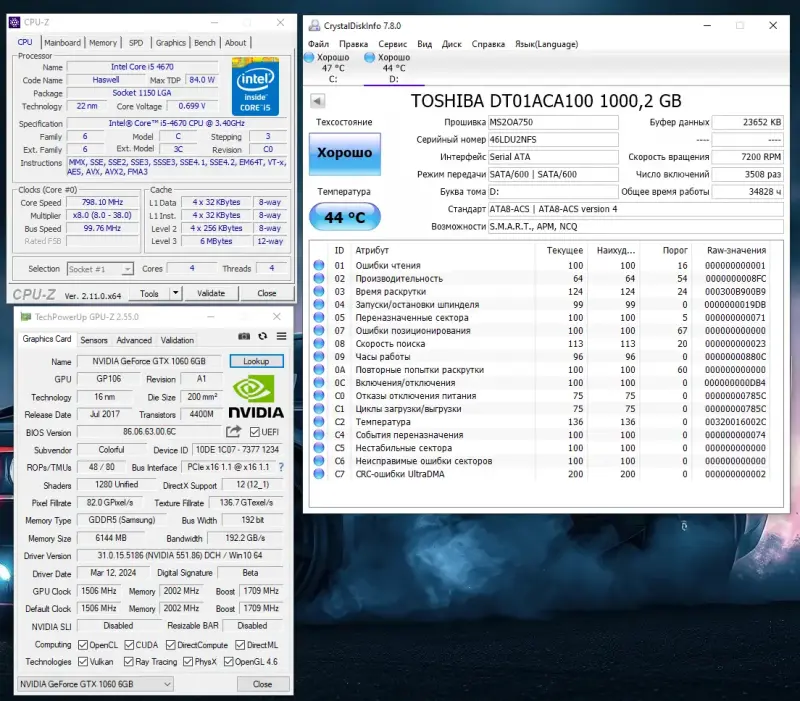Click the Lookup button in GPU-Z
Viewport: 800px width, 701px height.
256,361
